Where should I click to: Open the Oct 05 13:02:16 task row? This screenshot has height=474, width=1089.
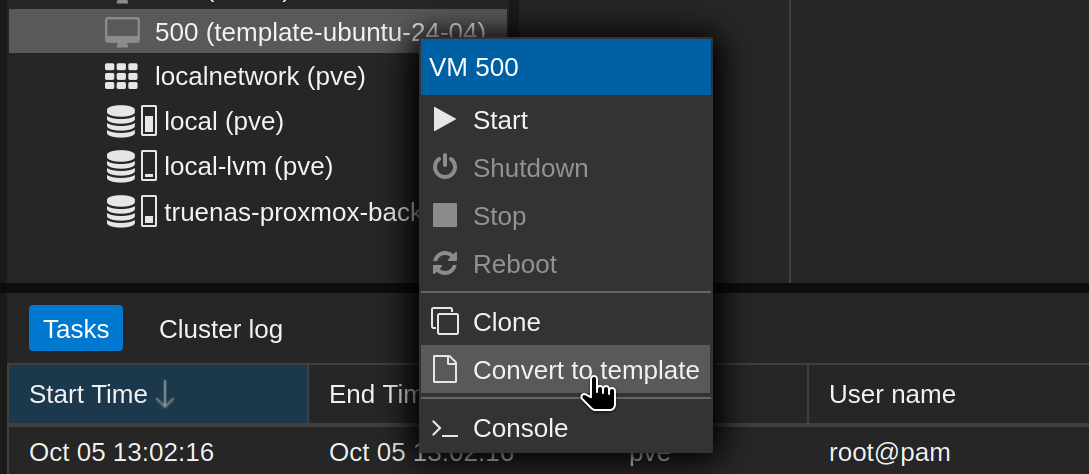point(549,452)
